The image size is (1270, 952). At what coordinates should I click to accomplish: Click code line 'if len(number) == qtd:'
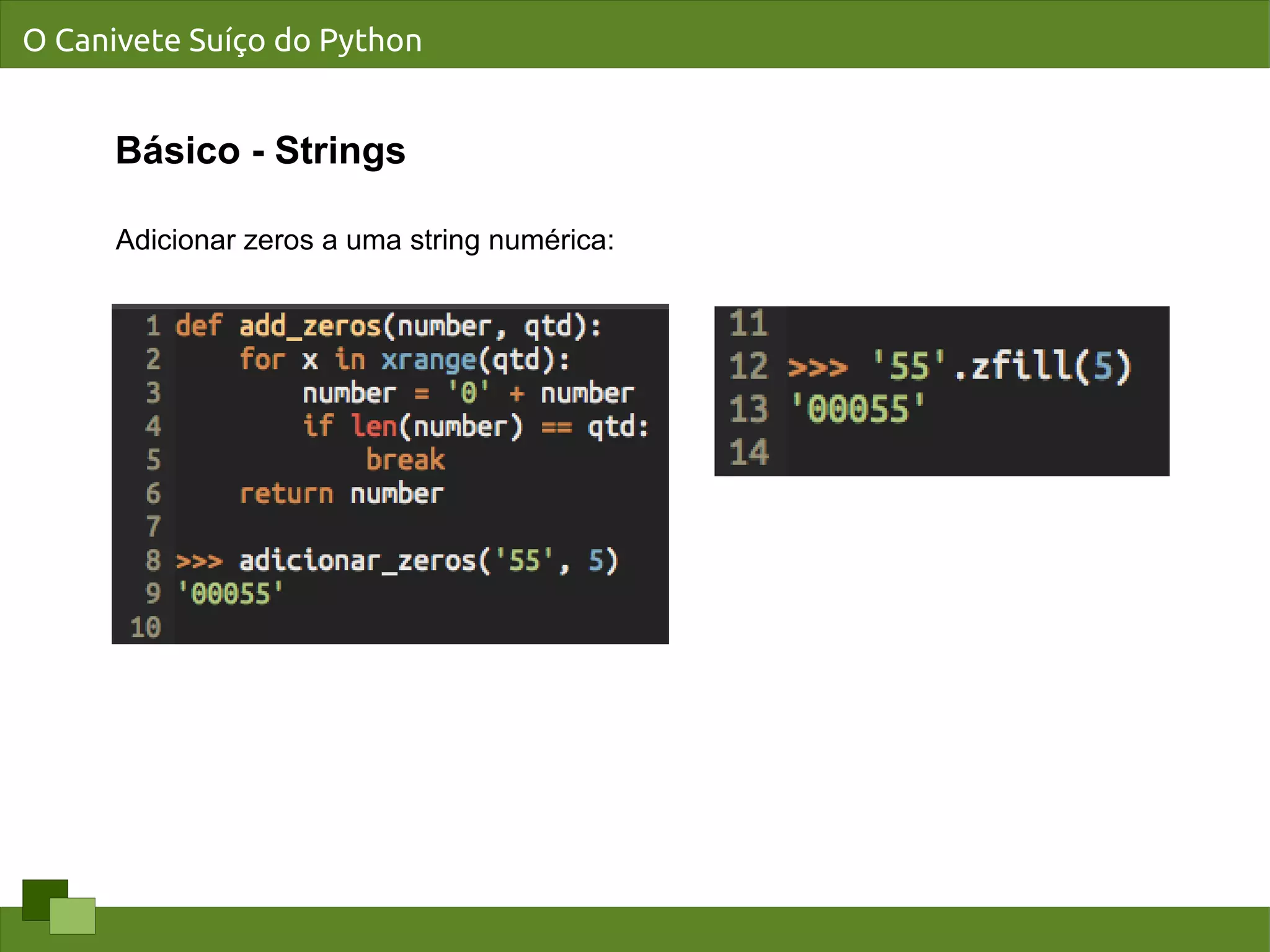coord(476,427)
